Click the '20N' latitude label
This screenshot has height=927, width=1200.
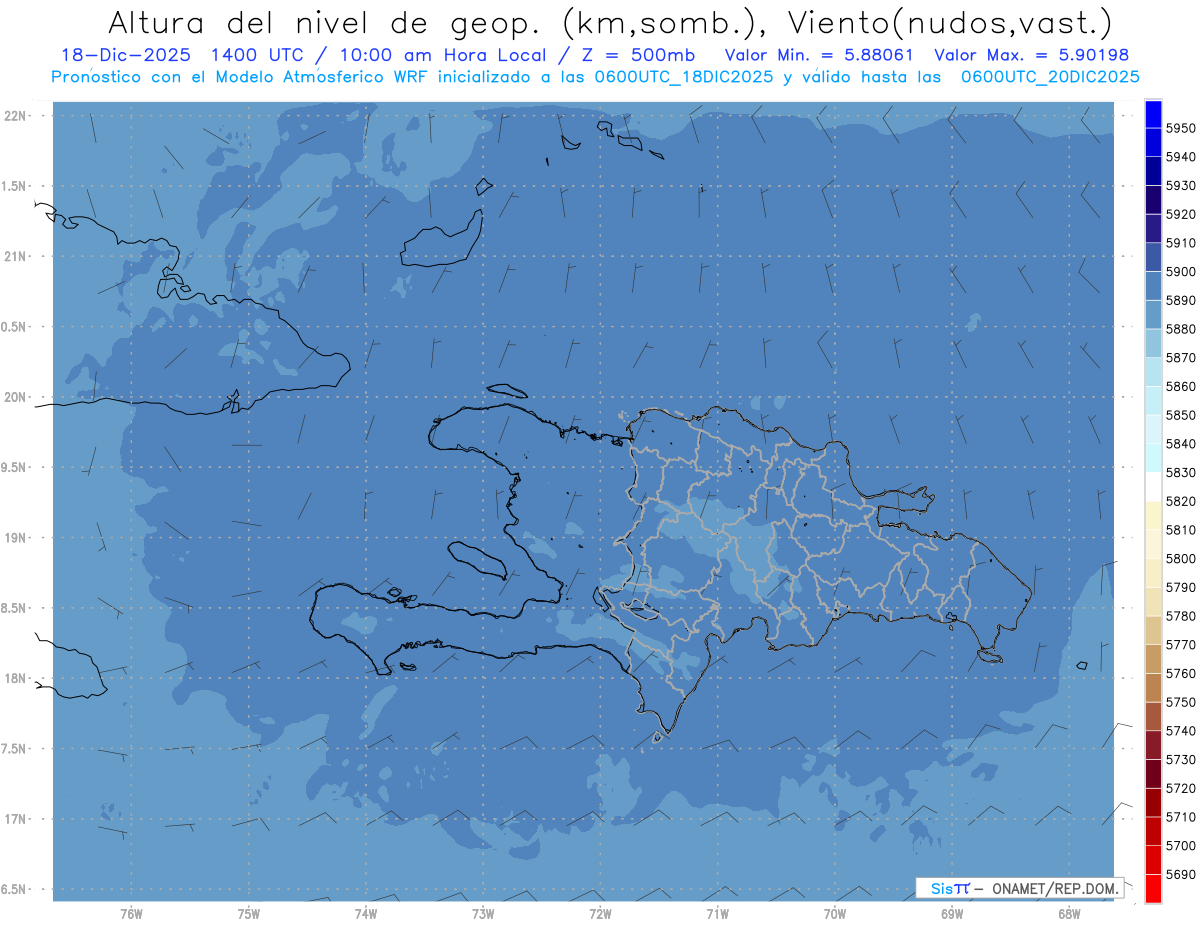tap(14, 397)
